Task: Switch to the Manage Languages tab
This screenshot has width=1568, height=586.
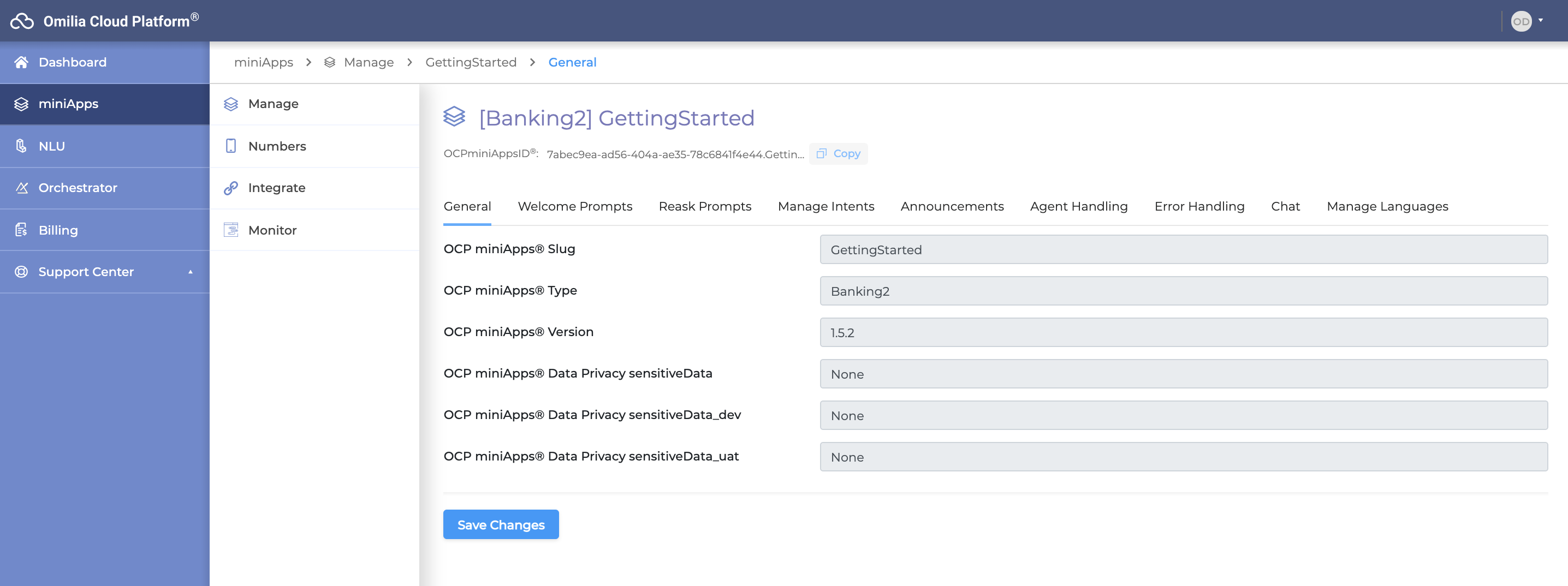Action: click(1387, 206)
